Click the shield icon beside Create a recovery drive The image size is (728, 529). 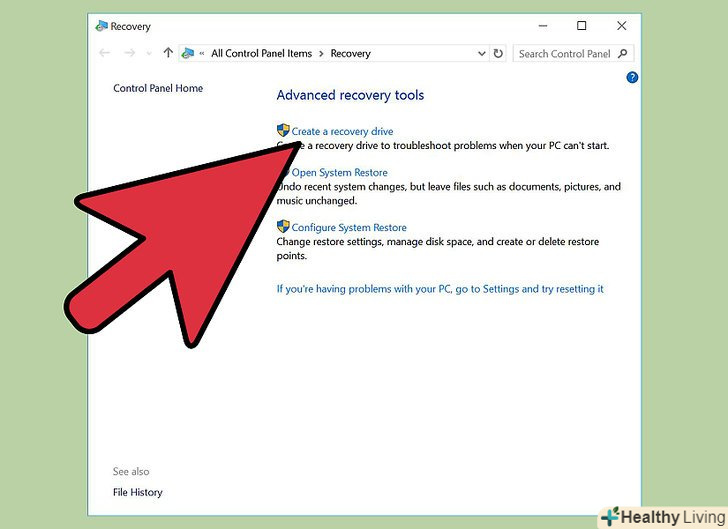pyautogui.click(x=283, y=130)
